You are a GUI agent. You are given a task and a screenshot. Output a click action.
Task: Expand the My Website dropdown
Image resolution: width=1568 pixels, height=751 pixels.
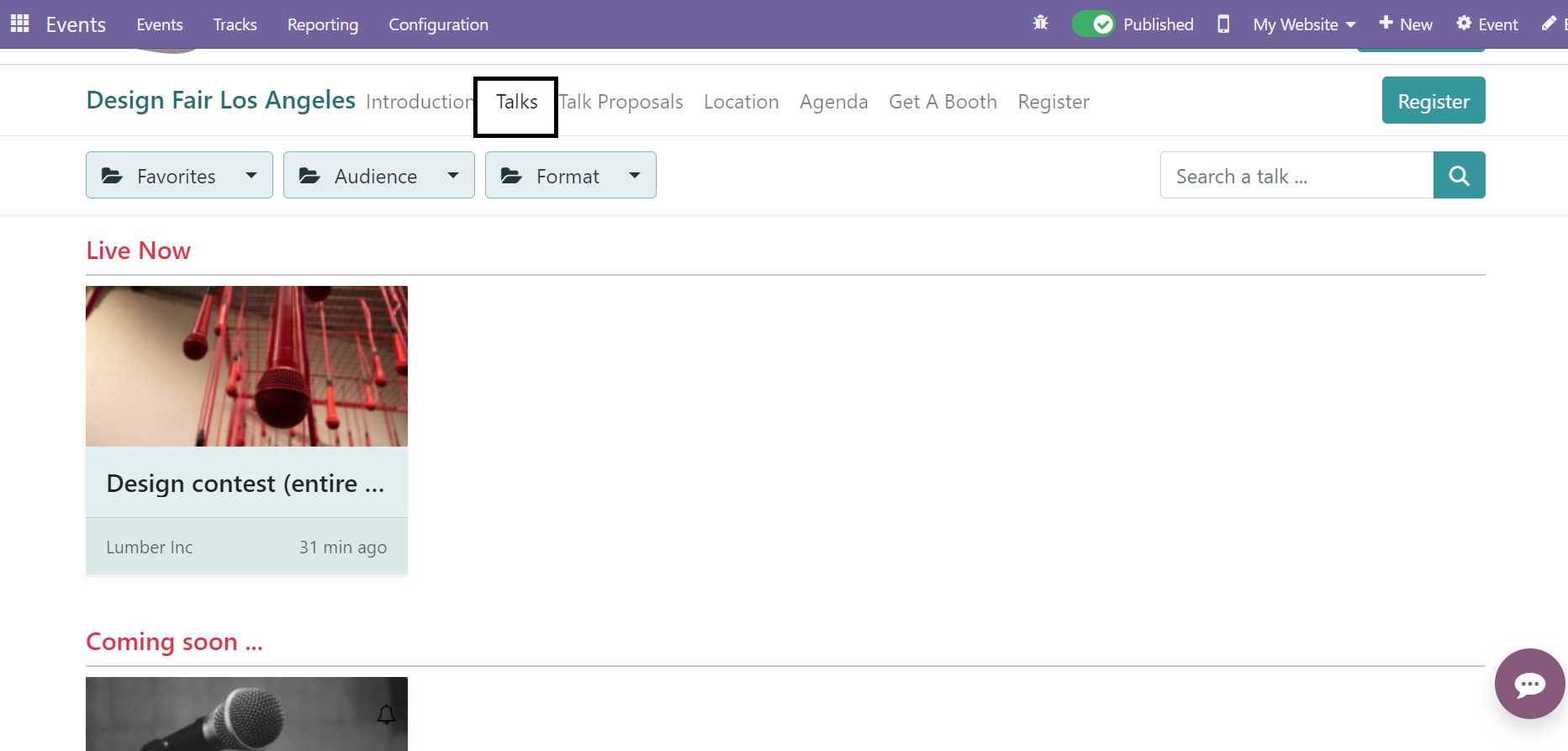coord(1304,24)
